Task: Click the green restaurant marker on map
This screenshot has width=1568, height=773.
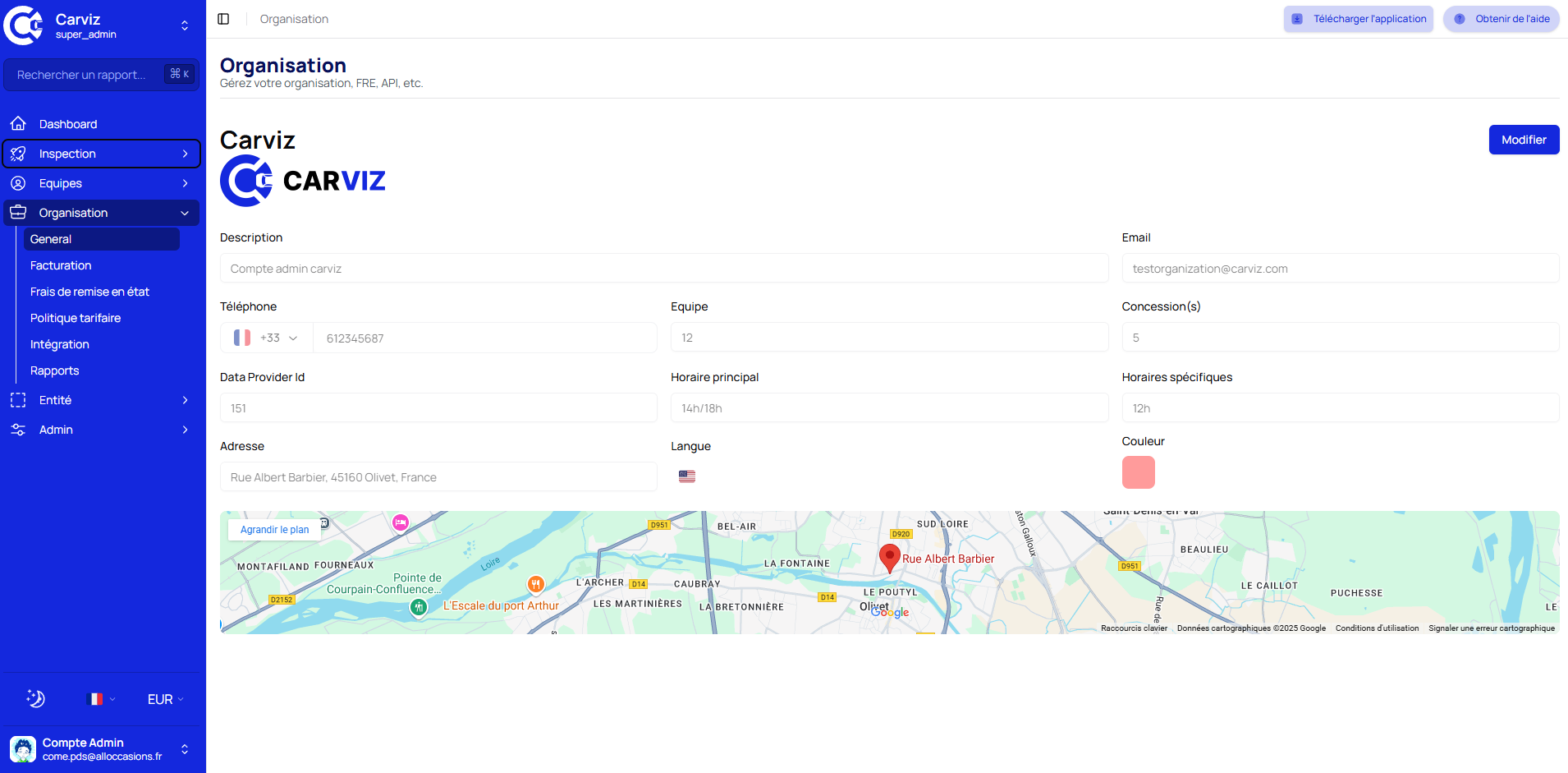Action: click(419, 607)
